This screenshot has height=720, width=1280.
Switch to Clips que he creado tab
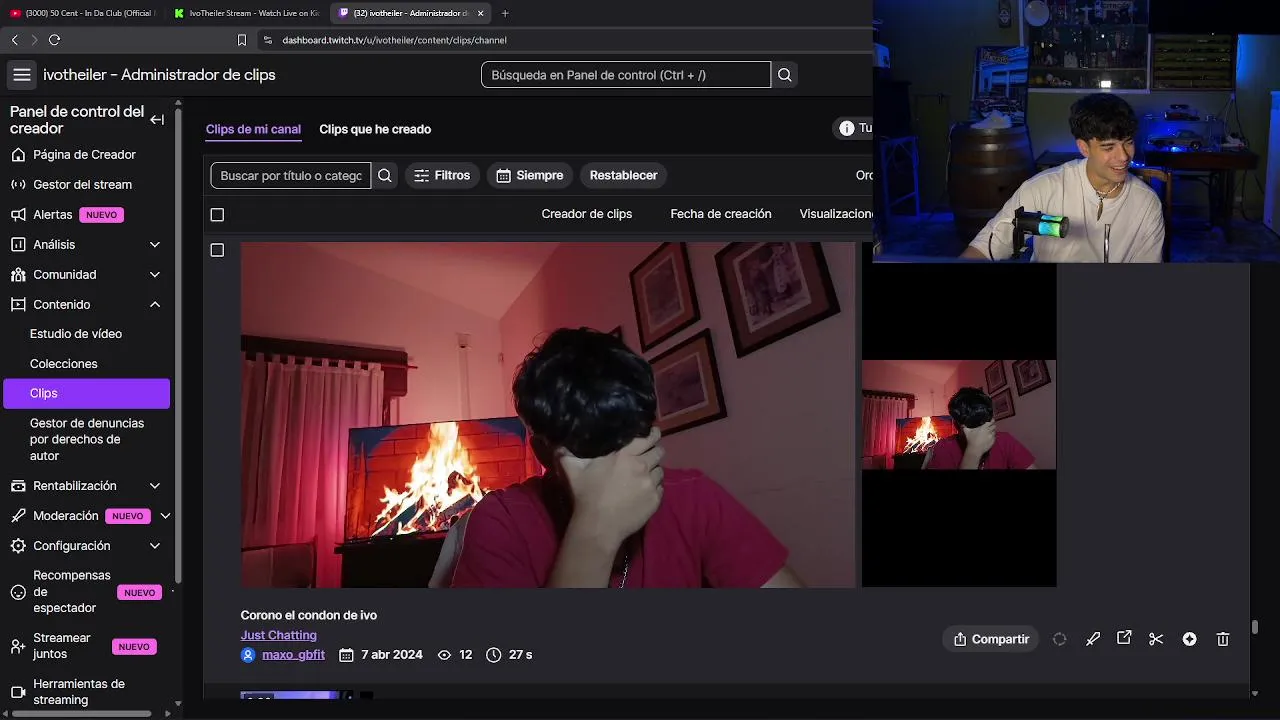[x=375, y=129]
